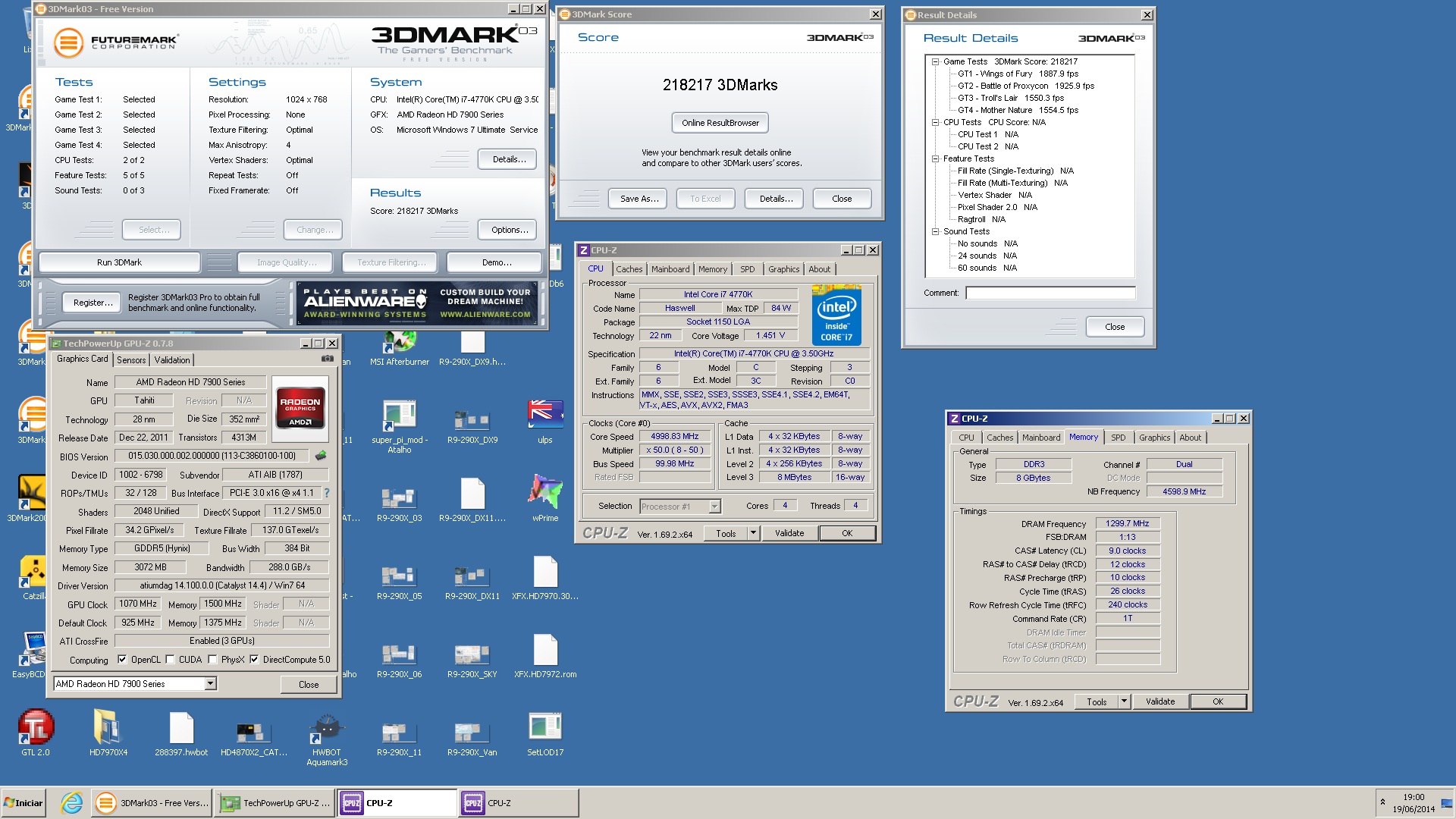Click the clock in the system tray
1456x819 pixels.
click(x=1414, y=803)
